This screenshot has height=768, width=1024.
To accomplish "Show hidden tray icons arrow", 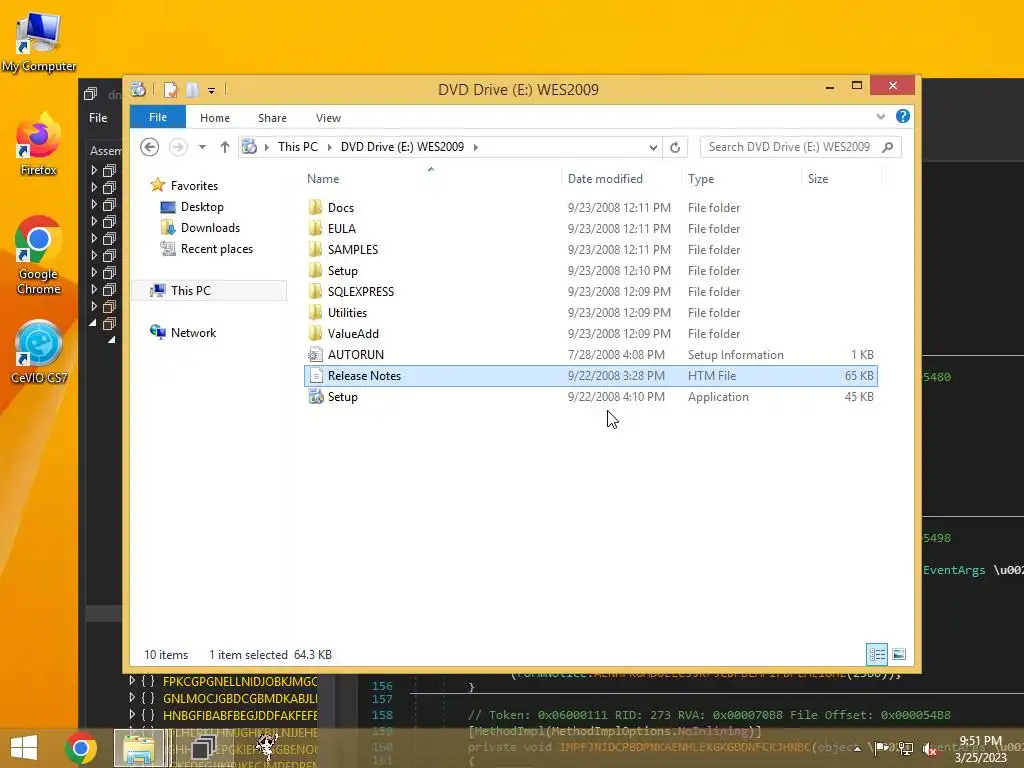I will 857,748.
